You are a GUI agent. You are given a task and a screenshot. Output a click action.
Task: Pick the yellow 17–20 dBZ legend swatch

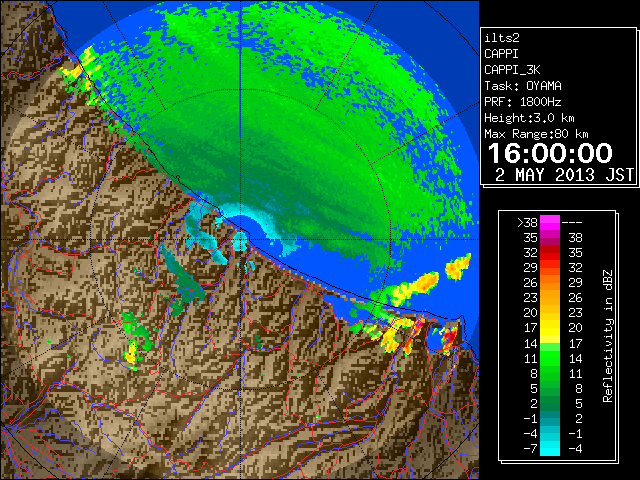(550, 328)
